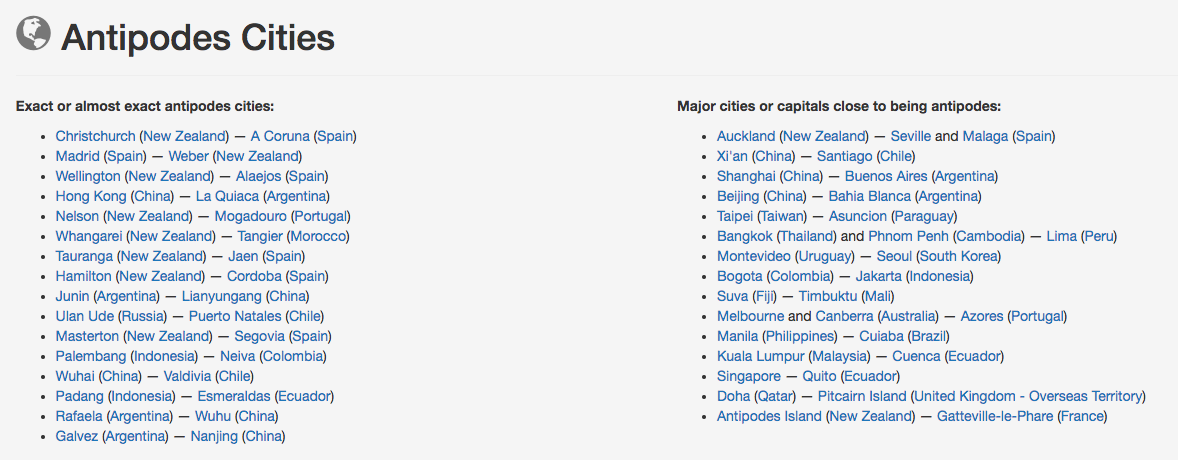Screen dimensions: 1178x460
Task: Click the Tangier city link
Action: coord(262,236)
